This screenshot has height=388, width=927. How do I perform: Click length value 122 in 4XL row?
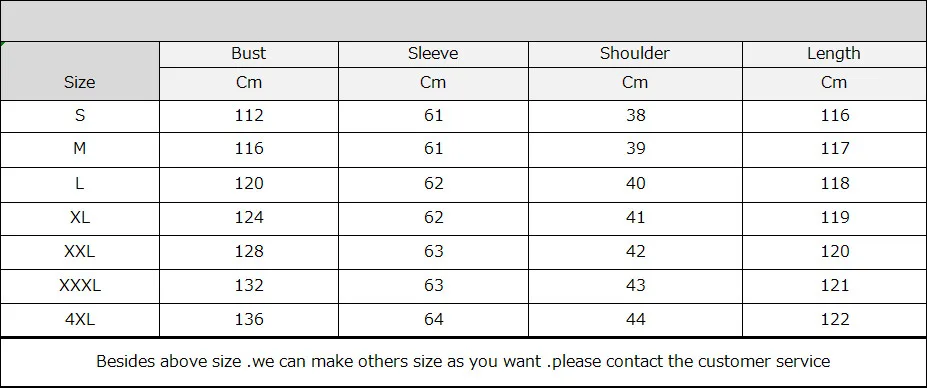[x=835, y=319]
